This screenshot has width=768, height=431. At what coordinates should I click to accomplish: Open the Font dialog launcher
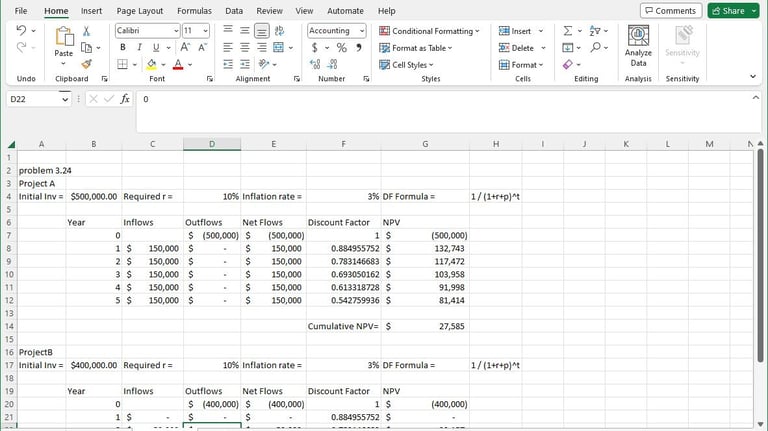click(210, 78)
